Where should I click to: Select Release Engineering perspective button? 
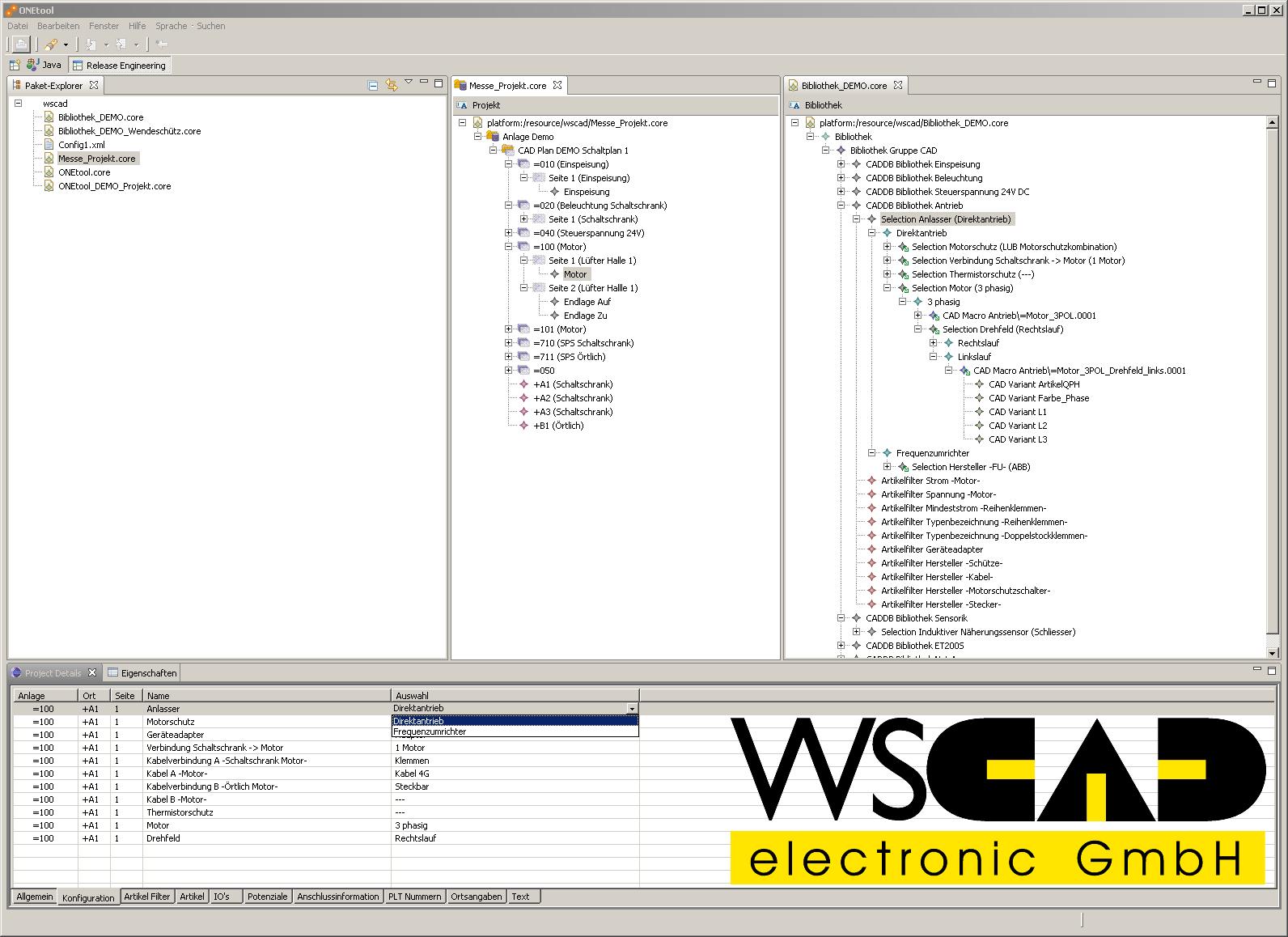[120, 66]
